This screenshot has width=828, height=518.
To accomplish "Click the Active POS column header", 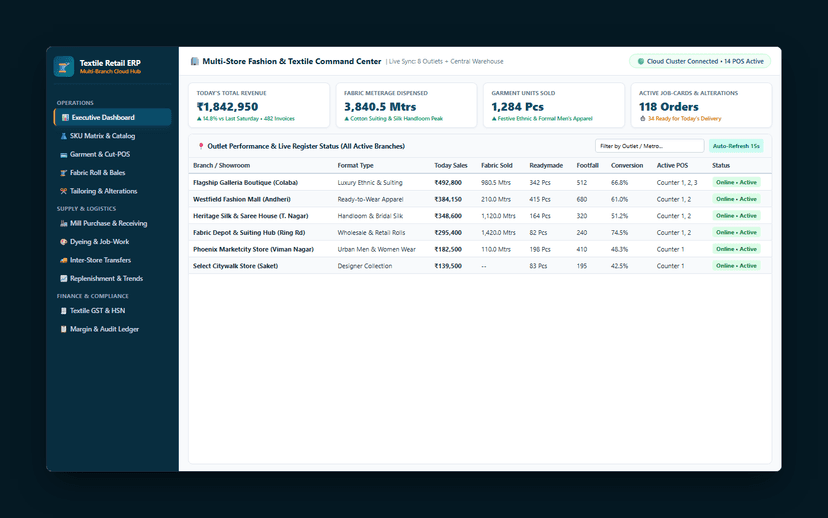I will [672, 166].
